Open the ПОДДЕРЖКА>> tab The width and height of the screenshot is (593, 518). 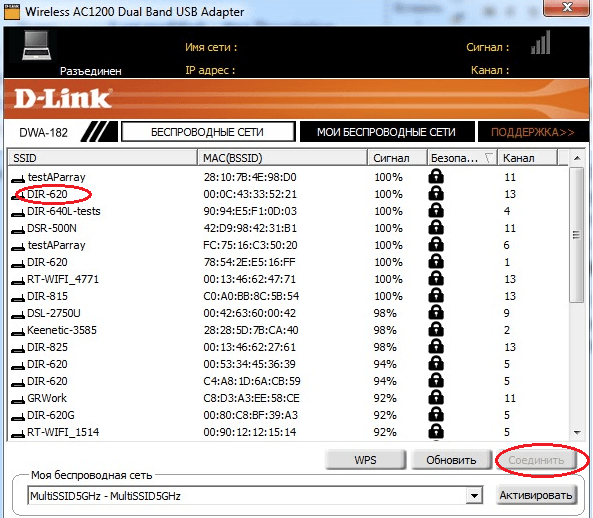[533, 132]
